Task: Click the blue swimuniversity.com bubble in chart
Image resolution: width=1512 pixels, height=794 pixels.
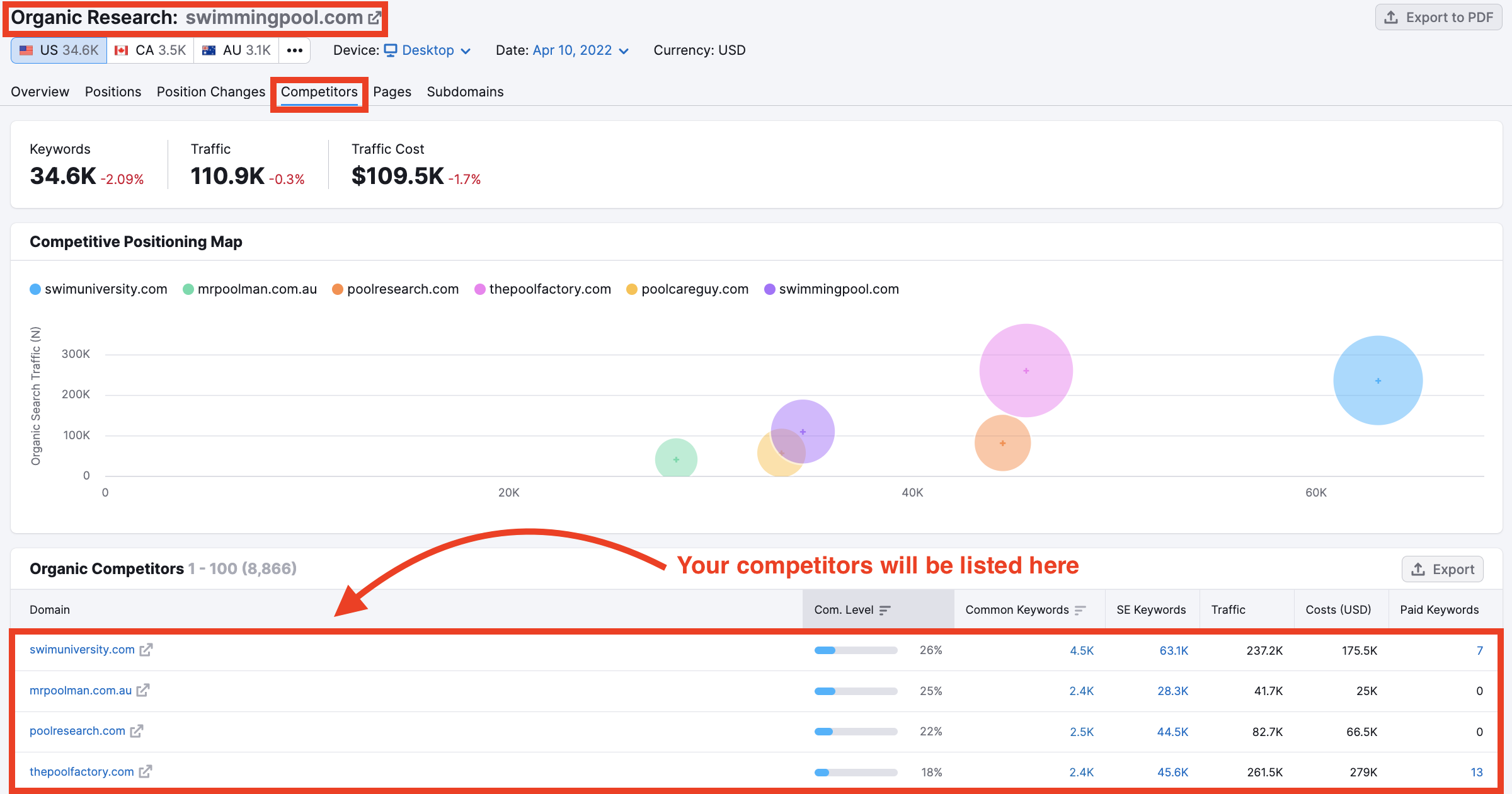Action: tap(1378, 381)
